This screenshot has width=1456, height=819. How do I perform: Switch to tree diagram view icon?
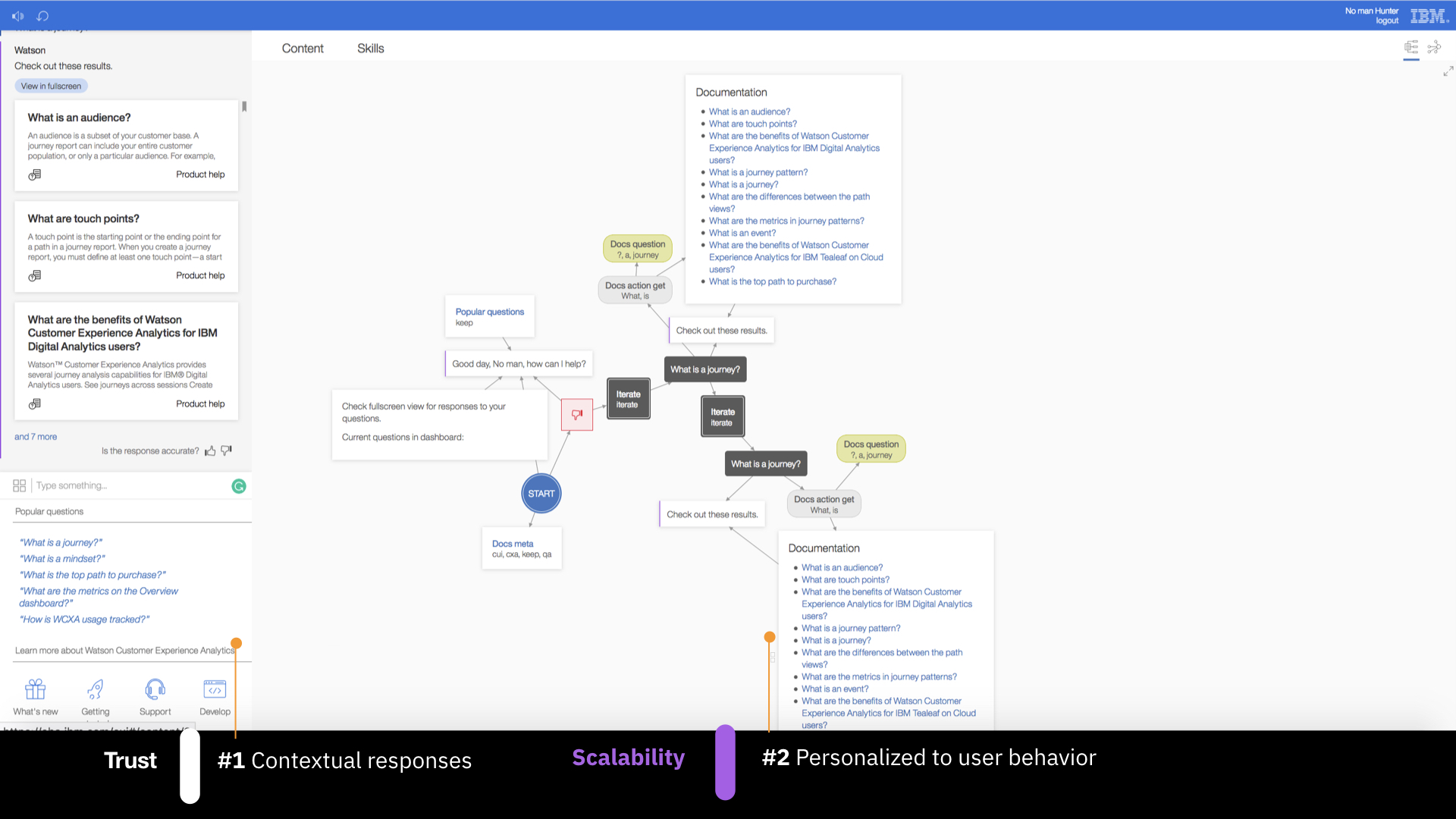[x=1410, y=48]
